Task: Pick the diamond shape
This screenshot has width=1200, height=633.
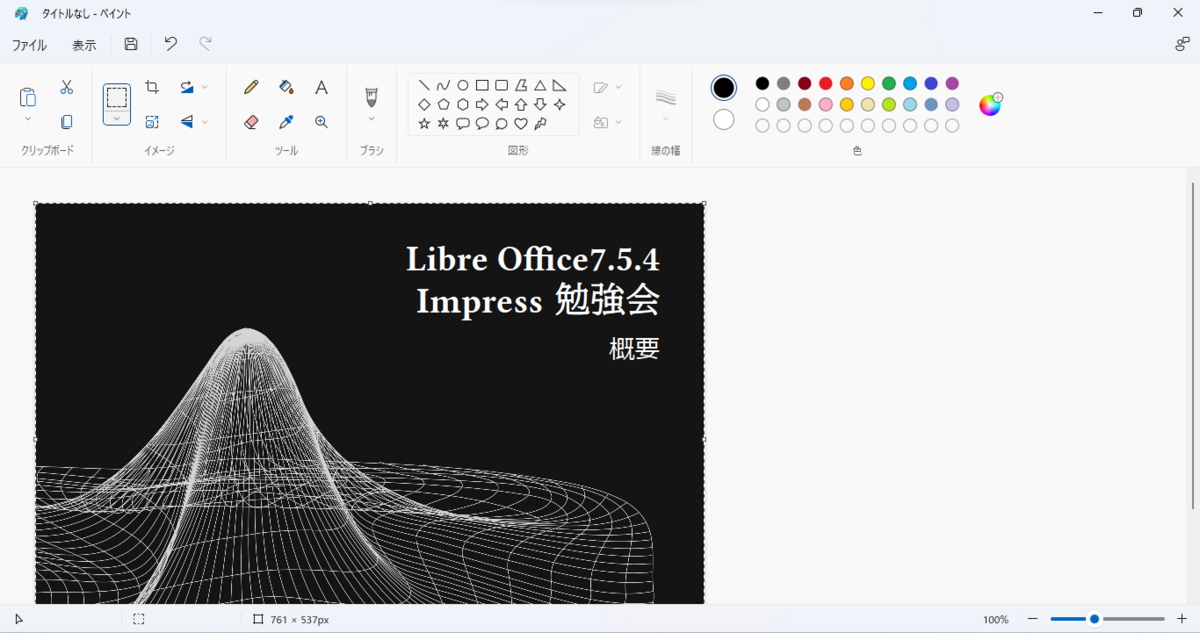Action: tap(424, 104)
